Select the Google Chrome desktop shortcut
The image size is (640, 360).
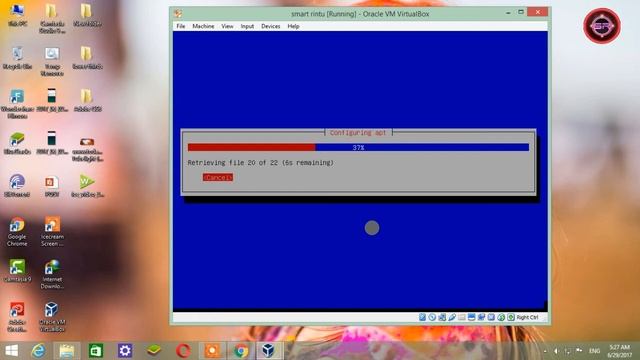pos(17,231)
